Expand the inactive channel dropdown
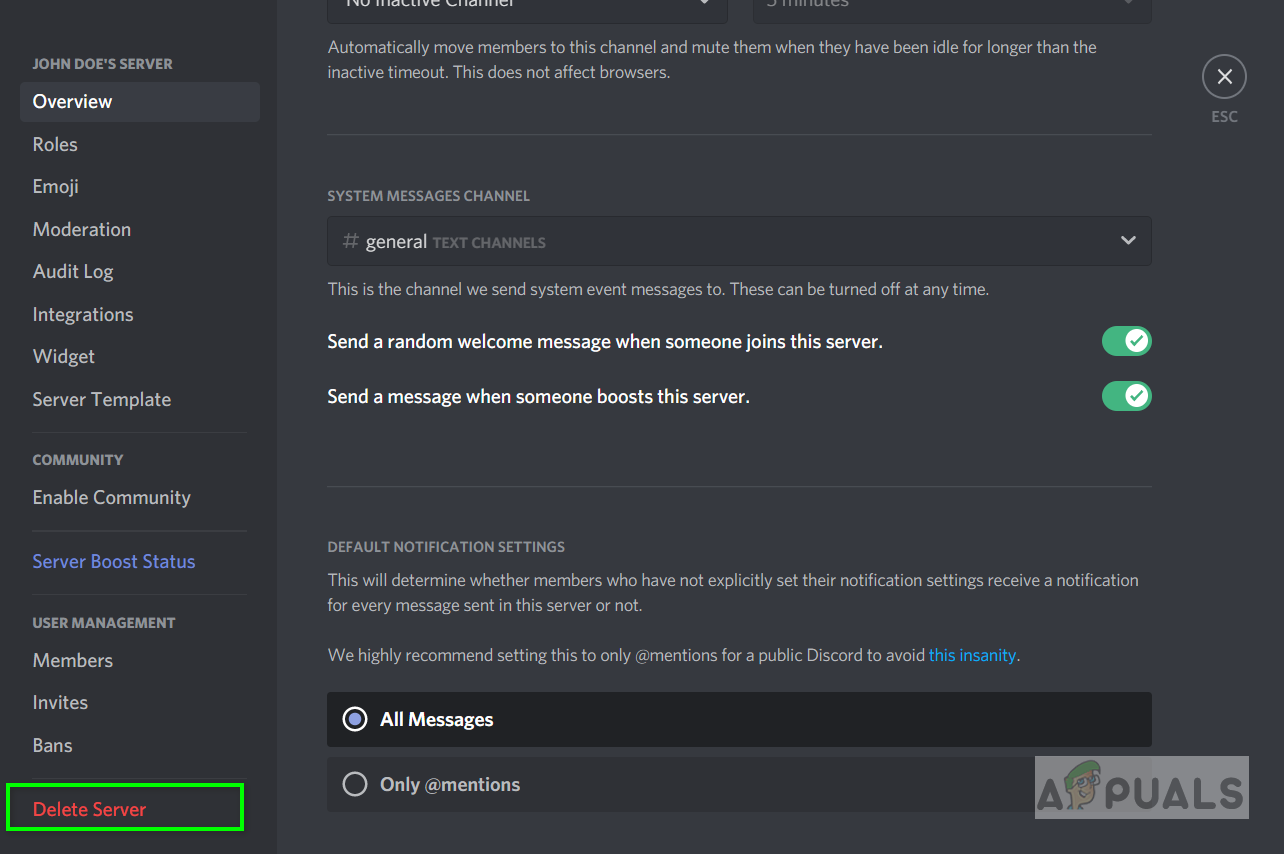 [526, 6]
